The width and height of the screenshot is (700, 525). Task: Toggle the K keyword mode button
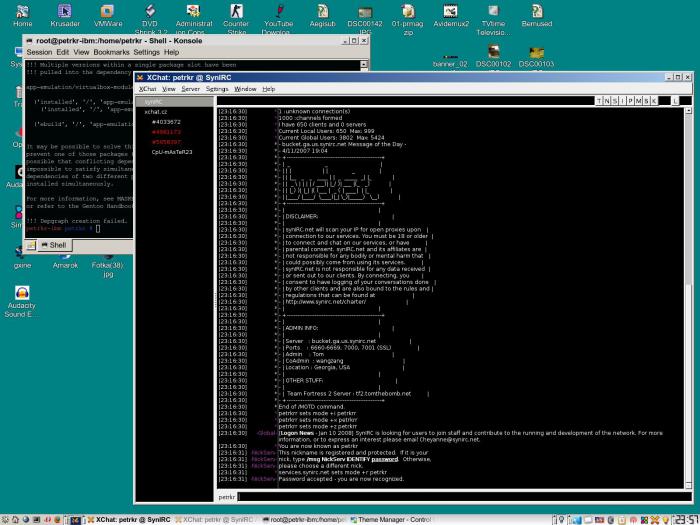(x=654, y=101)
